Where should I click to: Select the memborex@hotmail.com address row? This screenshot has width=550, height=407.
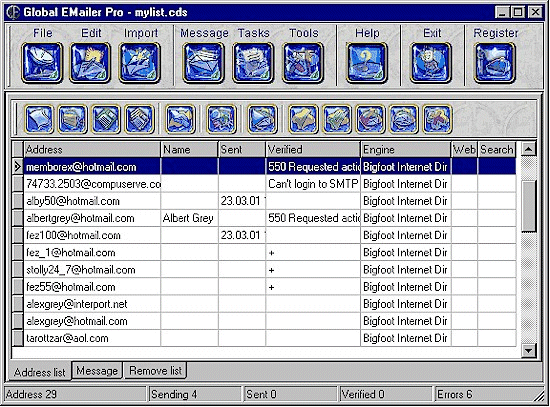click(270, 167)
